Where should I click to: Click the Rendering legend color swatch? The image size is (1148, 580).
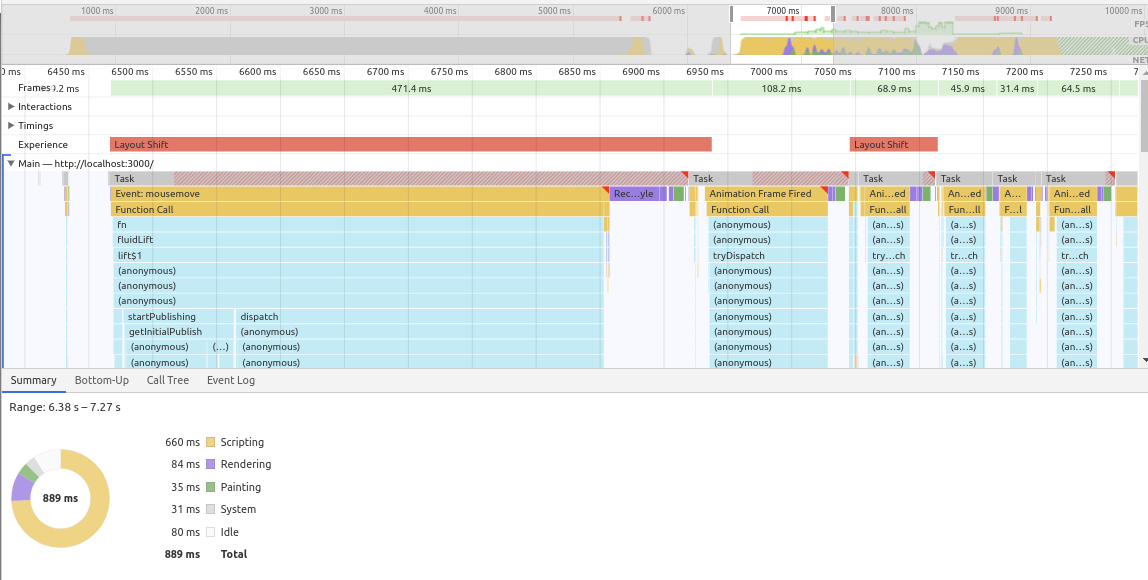210,464
